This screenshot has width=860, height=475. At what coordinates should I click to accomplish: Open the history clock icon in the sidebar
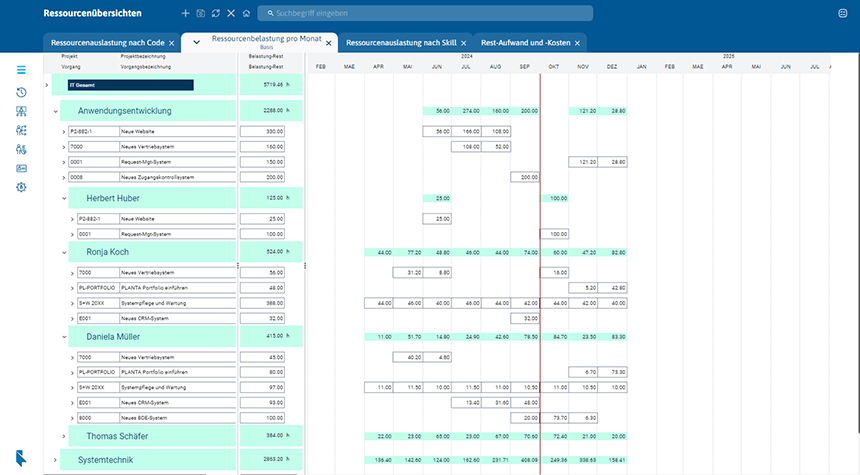pyautogui.click(x=21, y=93)
